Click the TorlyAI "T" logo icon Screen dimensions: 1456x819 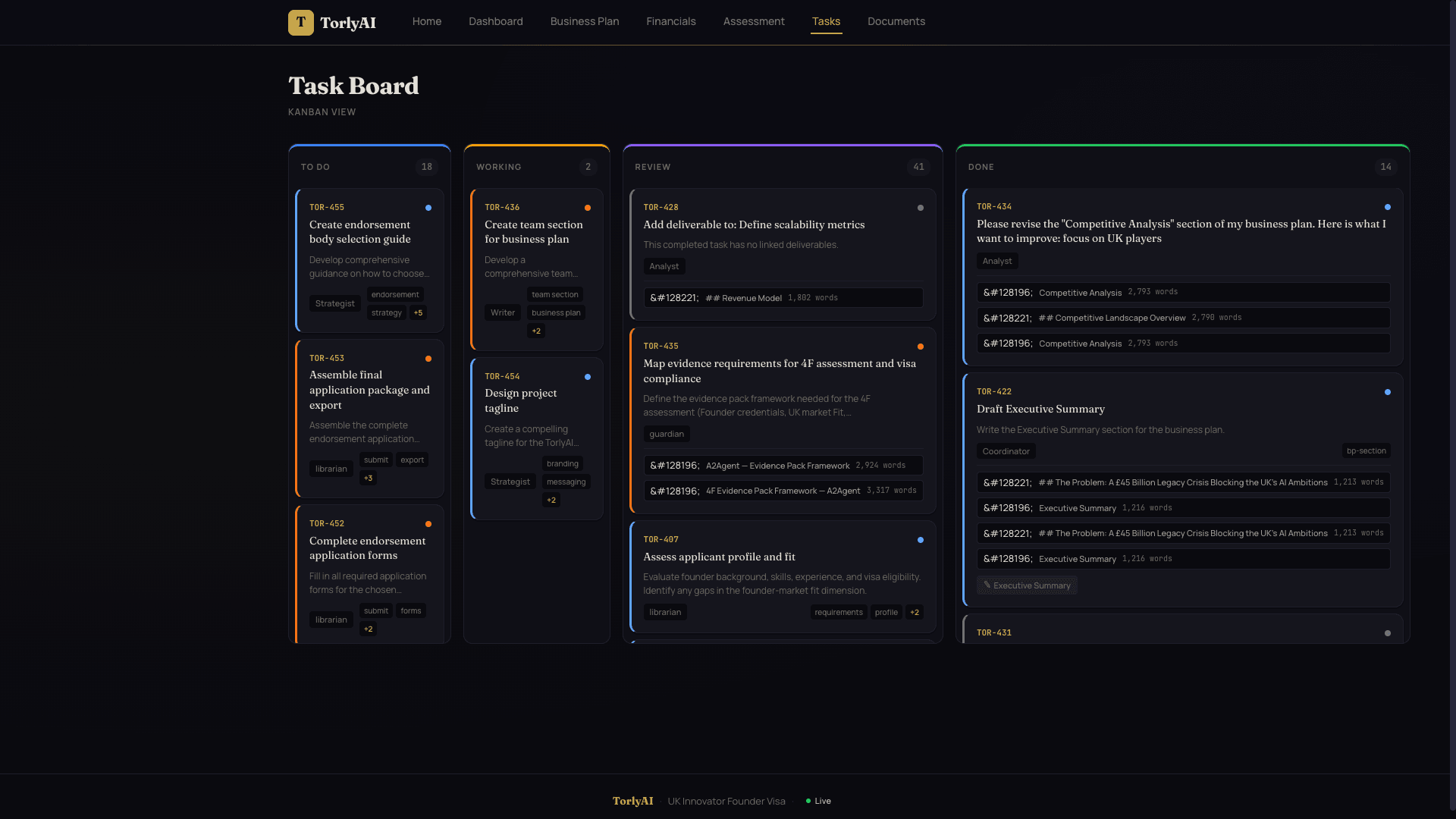[x=300, y=22]
